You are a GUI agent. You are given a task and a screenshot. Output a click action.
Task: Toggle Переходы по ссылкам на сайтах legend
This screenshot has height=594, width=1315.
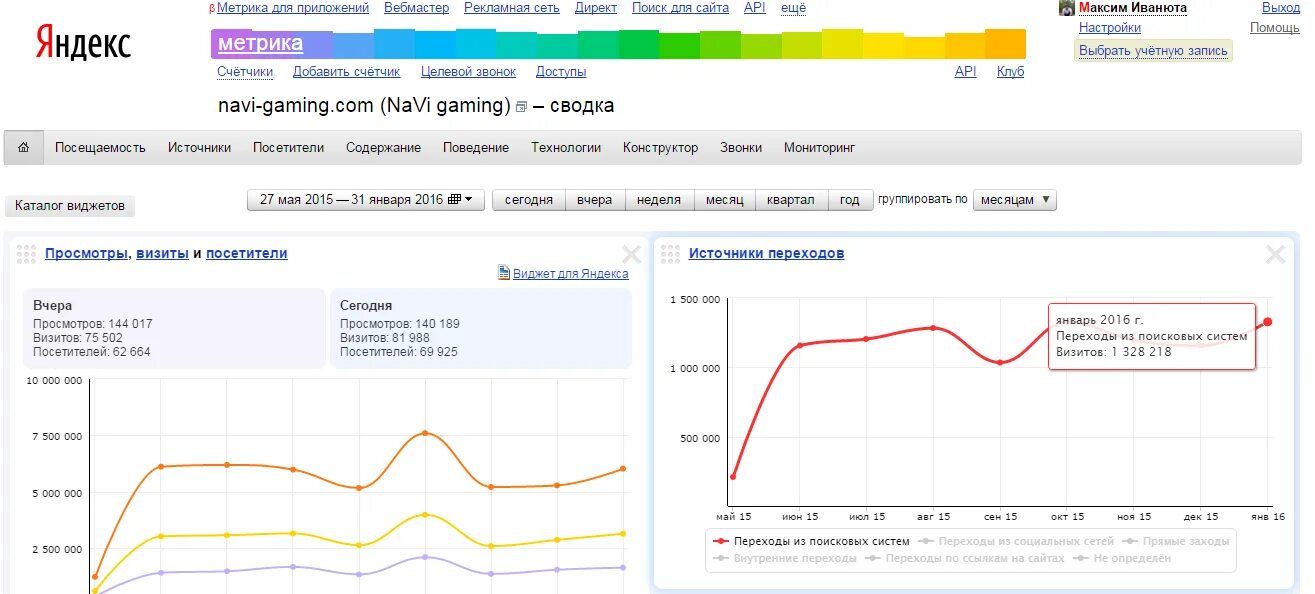pos(966,558)
